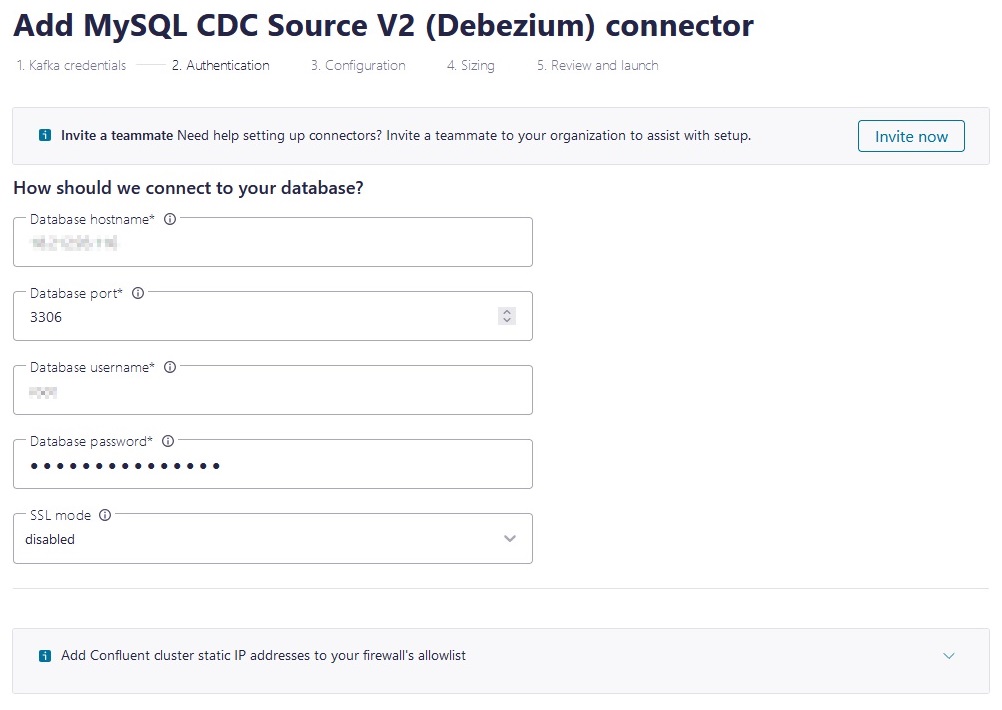Image resolution: width=1002 pixels, height=710 pixels.
Task: Click the Invite now button
Action: [x=910, y=136]
